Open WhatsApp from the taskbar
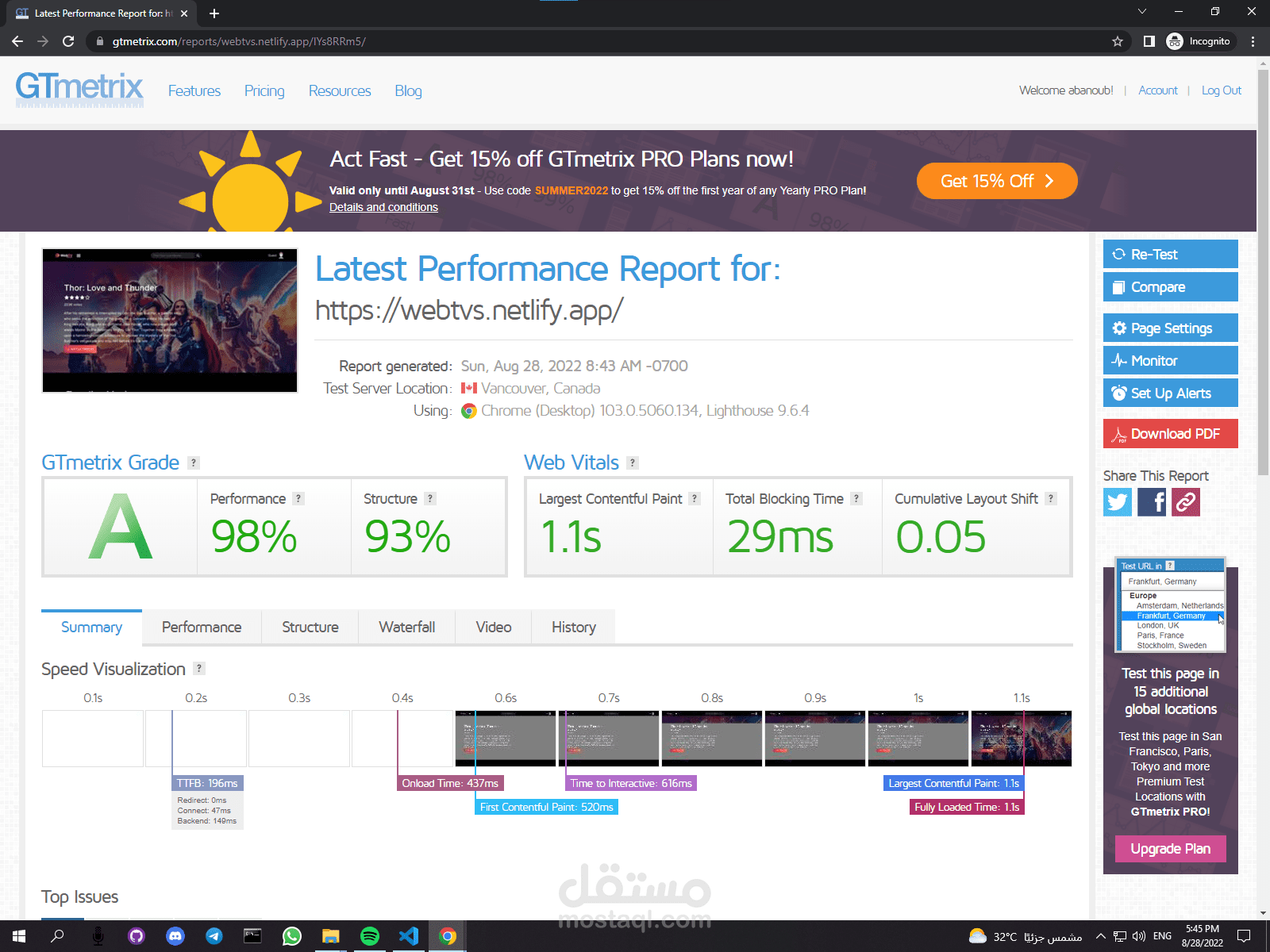1270x952 pixels. tap(292, 937)
